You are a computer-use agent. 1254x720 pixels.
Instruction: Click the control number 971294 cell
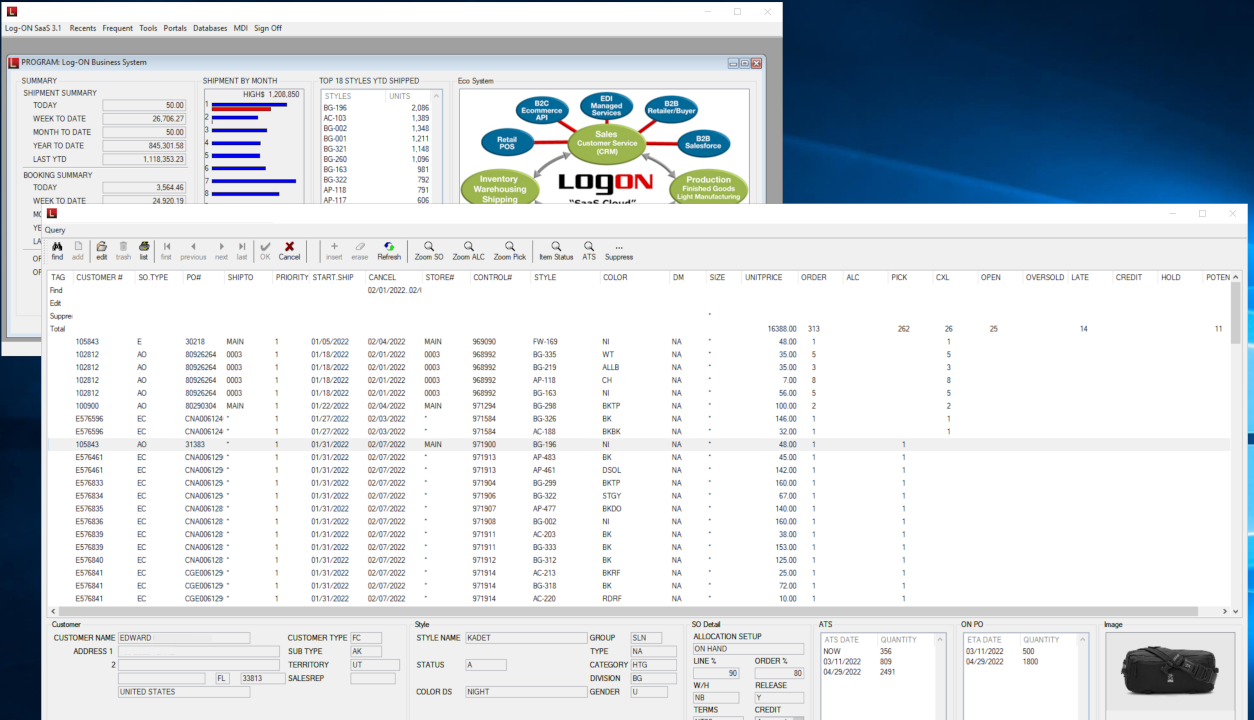pos(484,405)
